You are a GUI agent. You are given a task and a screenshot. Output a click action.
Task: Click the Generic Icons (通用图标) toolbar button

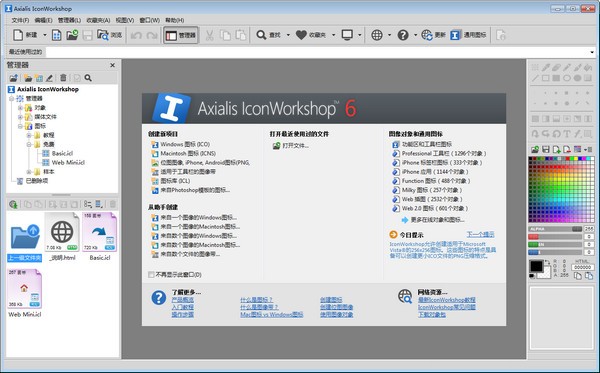pyautogui.click(x=468, y=35)
